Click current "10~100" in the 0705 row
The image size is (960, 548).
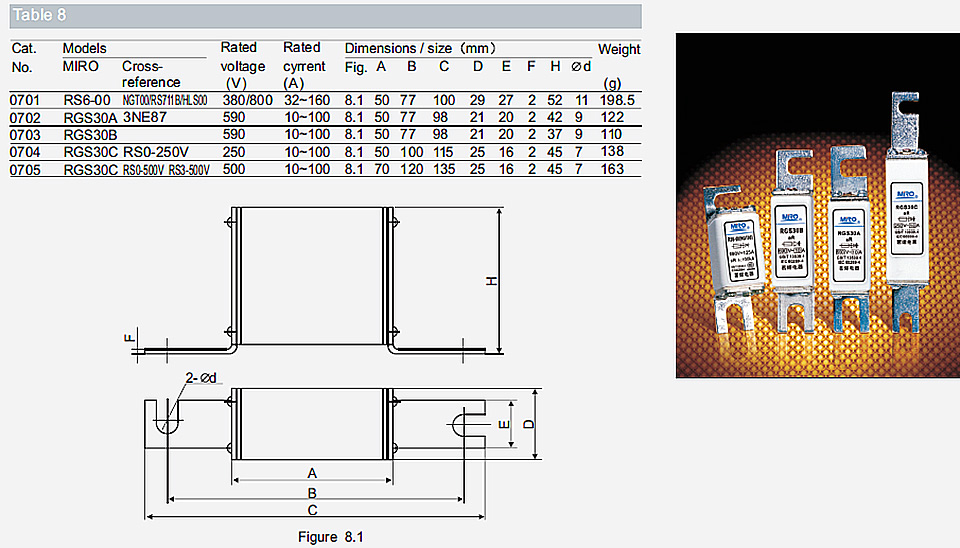point(307,169)
